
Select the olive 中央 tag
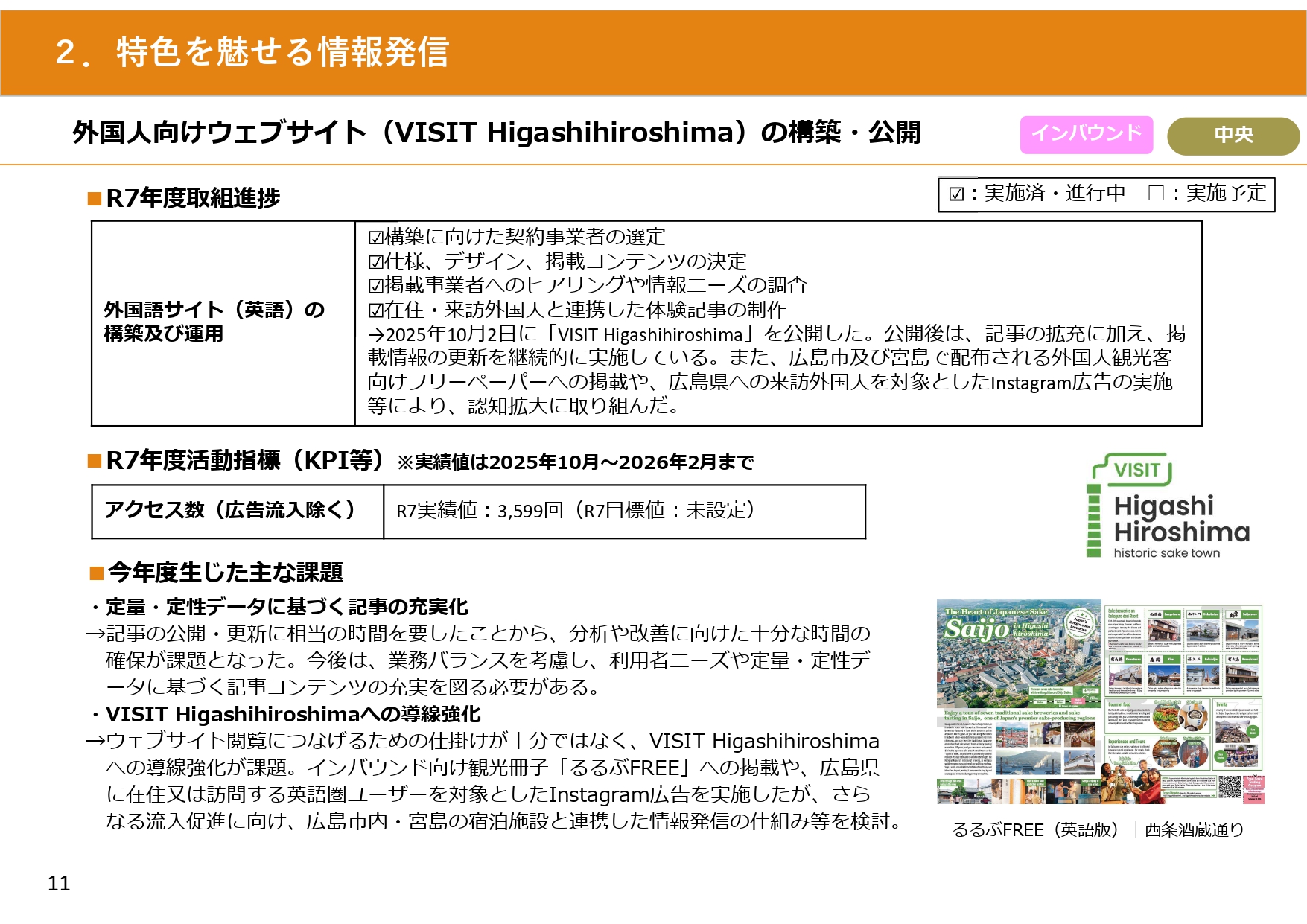click(x=1233, y=136)
